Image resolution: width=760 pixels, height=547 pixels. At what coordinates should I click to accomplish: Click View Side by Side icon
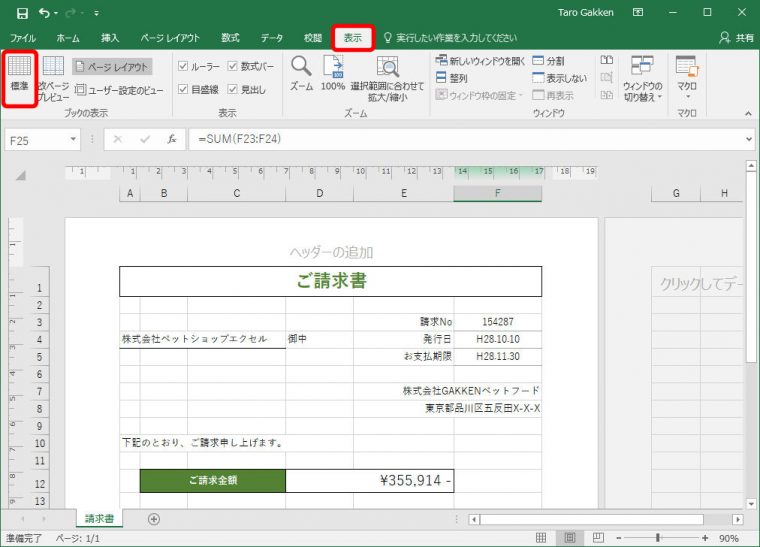click(x=606, y=60)
